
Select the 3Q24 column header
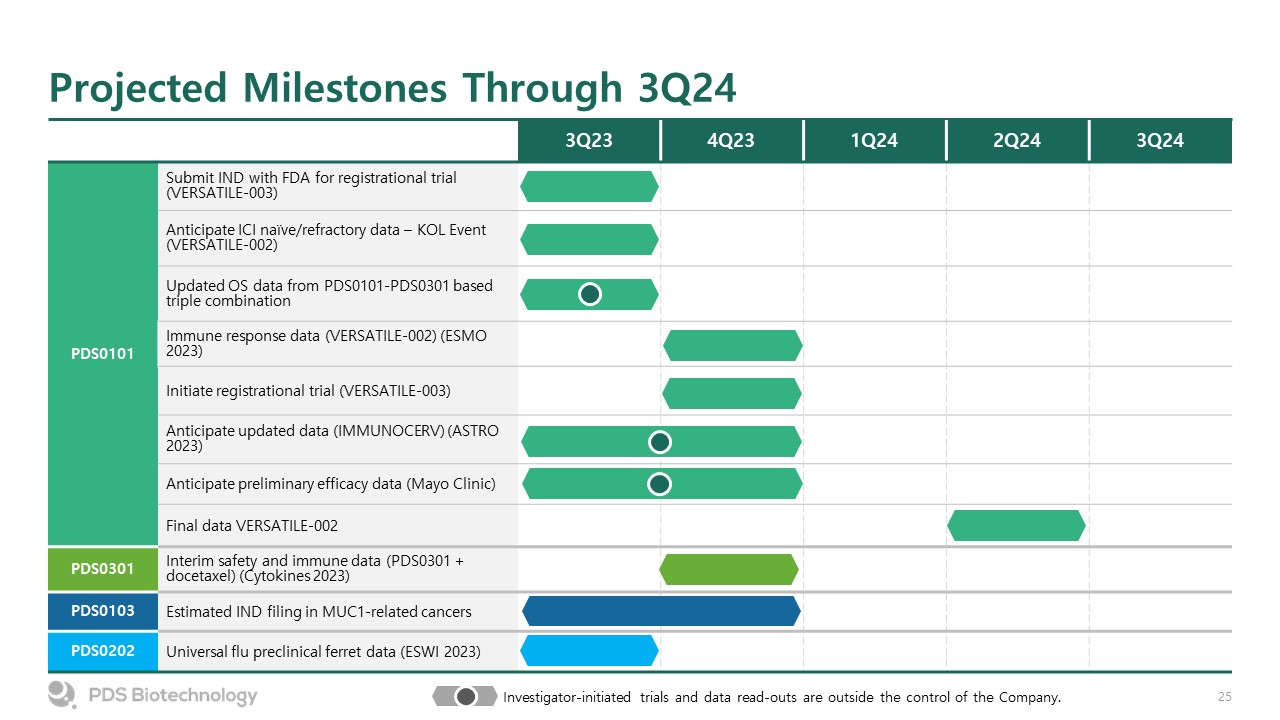pos(1160,141)
